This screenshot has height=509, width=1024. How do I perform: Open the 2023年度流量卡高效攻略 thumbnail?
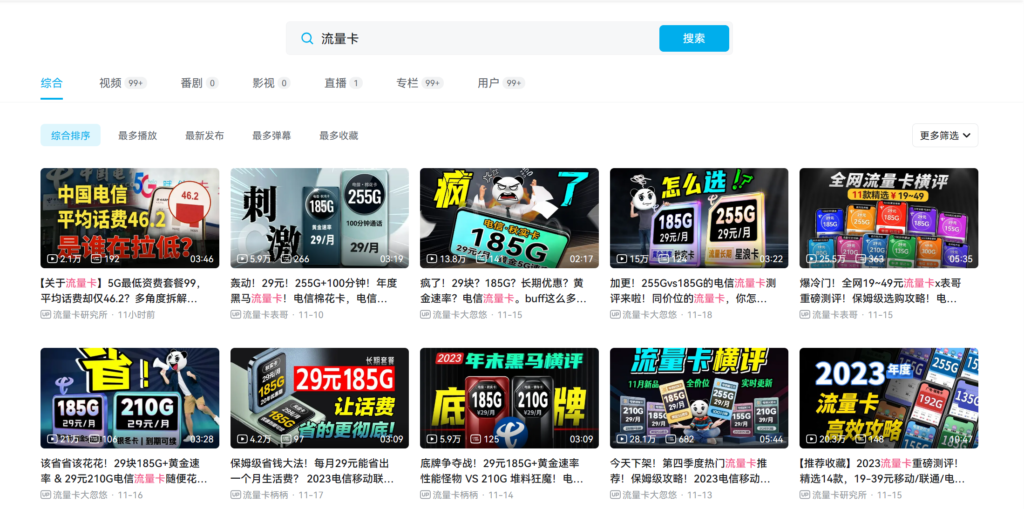click(889, 398)
